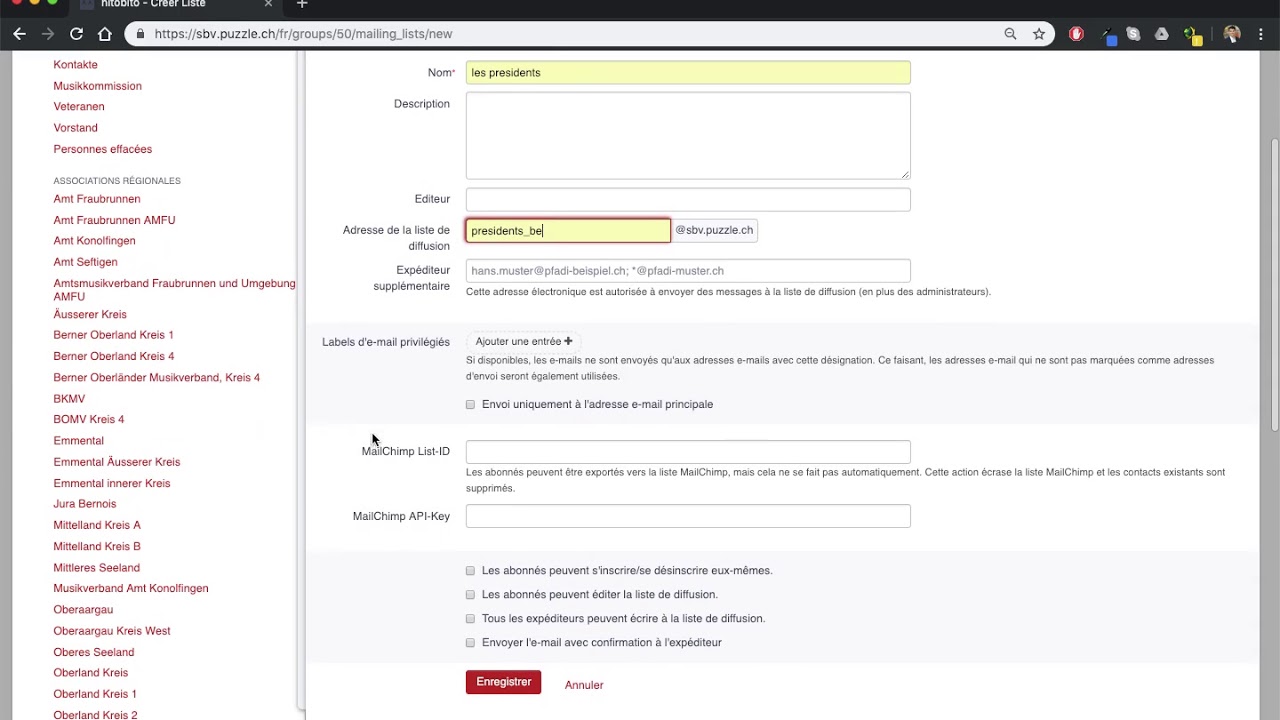Open Amt Fraubrunnen AMFU association
This screenshot has height=720, width=1280.
tap(114, 220)
